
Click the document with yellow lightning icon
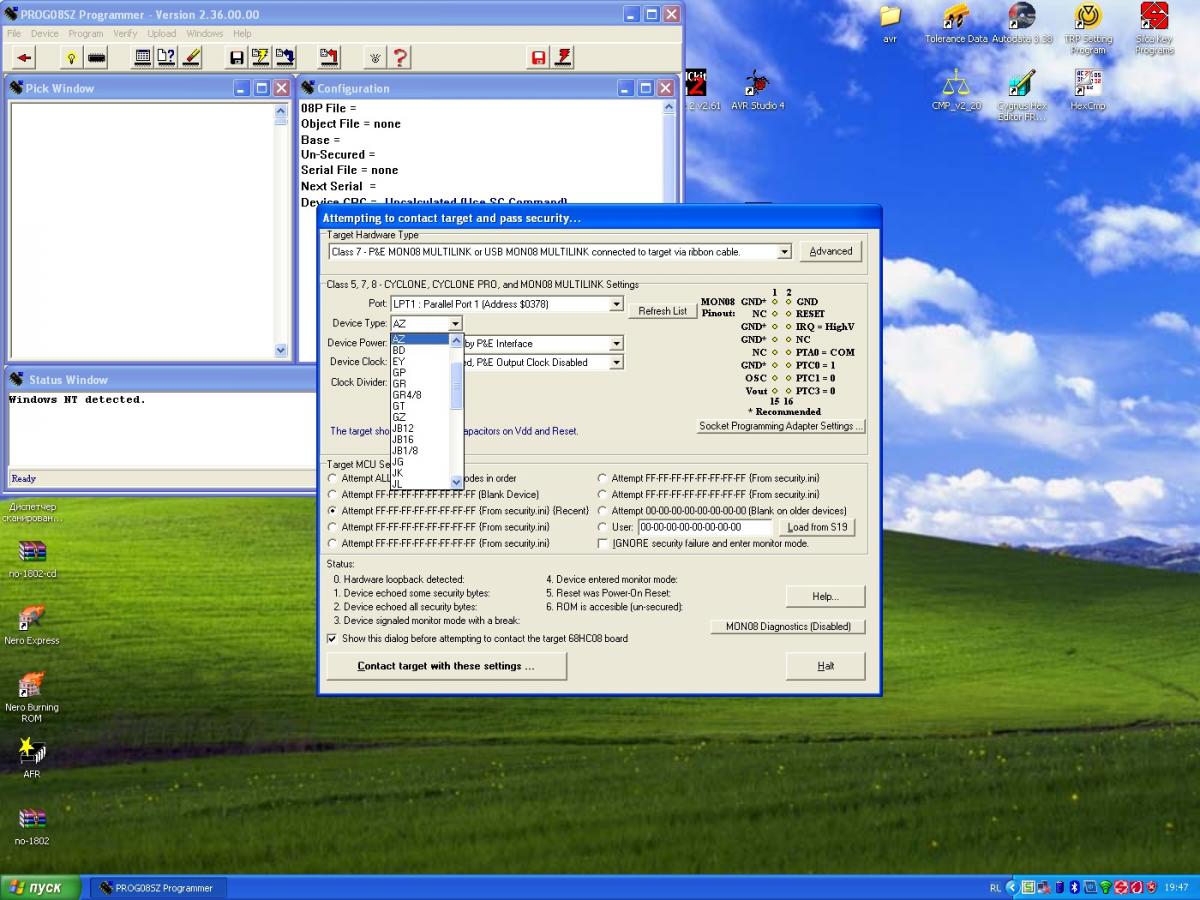(260, 57)
